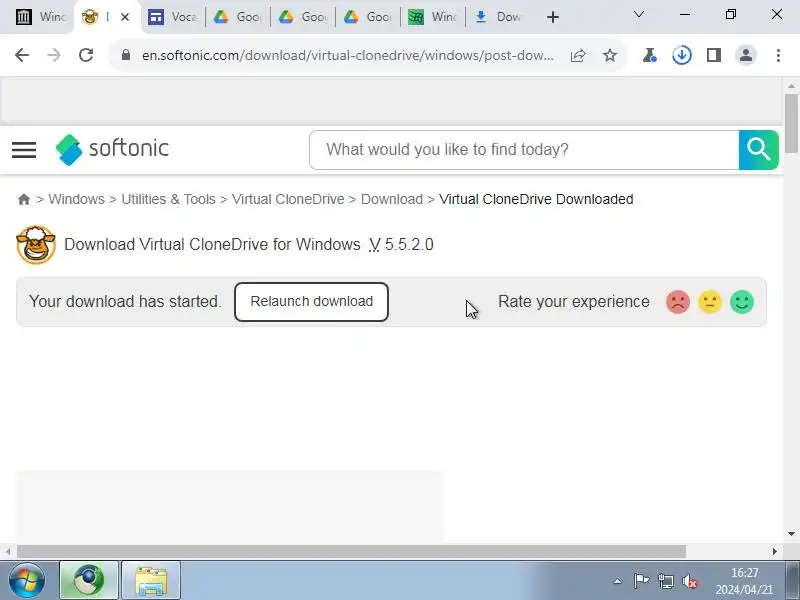Expand the tab search chevron
The image size is (800, 600).
click(x=639, y=14)
